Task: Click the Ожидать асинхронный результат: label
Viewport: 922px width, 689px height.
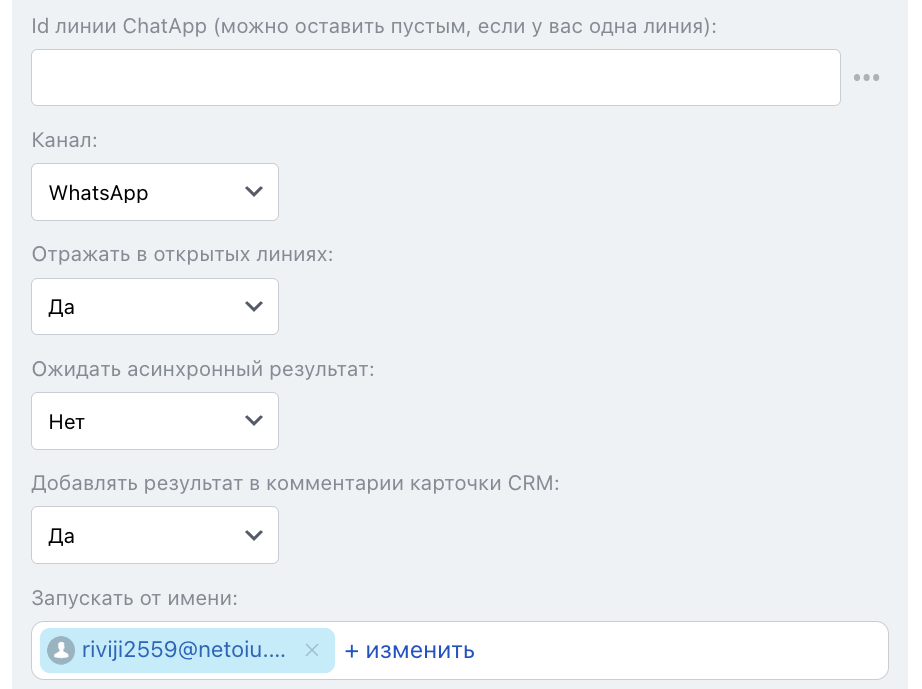Action: point(203,369)
